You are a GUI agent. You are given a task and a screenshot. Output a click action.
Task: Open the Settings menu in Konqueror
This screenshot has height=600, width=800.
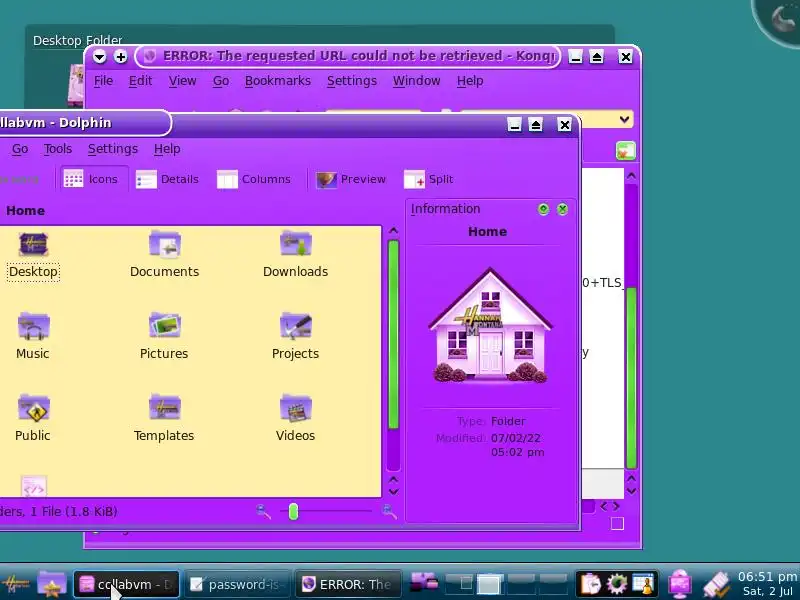pos(352,81)
